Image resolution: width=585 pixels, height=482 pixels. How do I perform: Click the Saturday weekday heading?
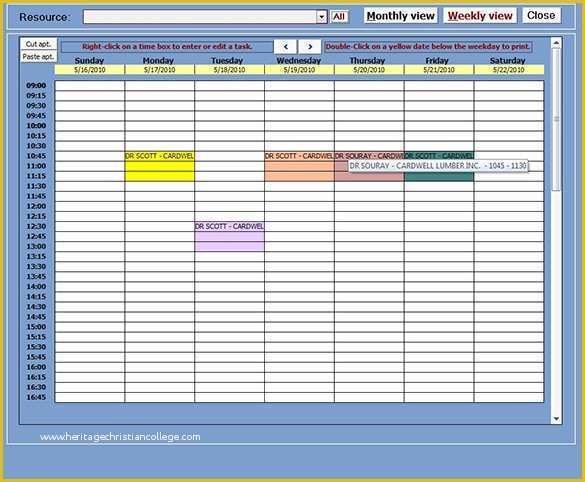click(x=507, y=60)
